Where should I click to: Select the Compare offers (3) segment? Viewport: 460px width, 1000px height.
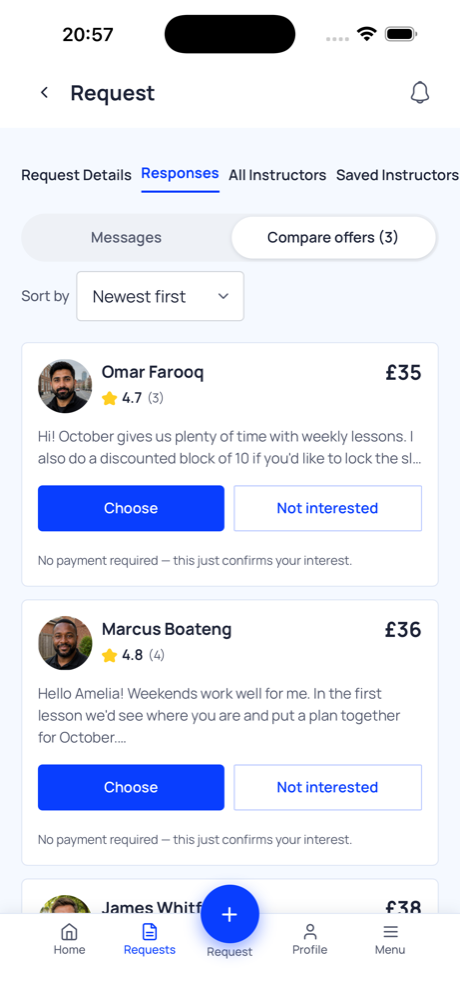333,238
